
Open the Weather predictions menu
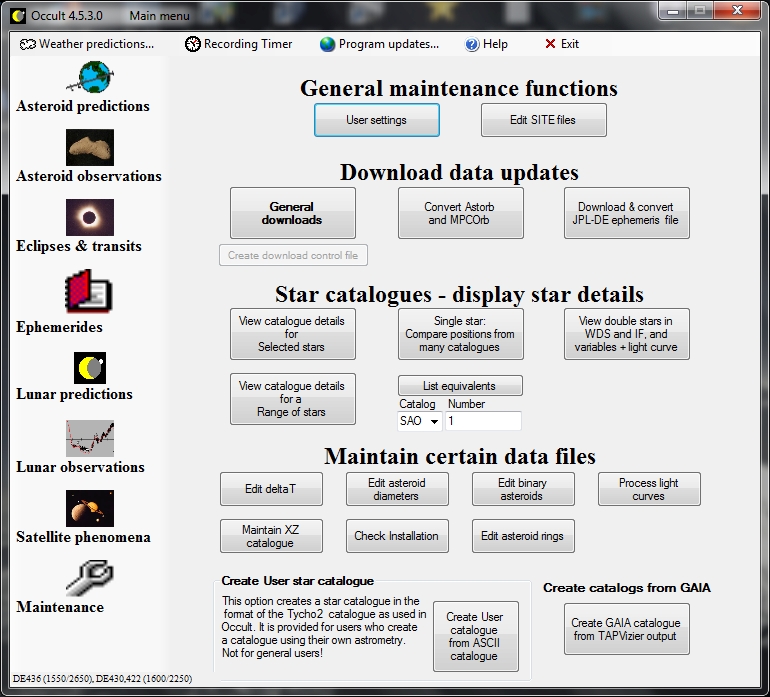[87, 44]
